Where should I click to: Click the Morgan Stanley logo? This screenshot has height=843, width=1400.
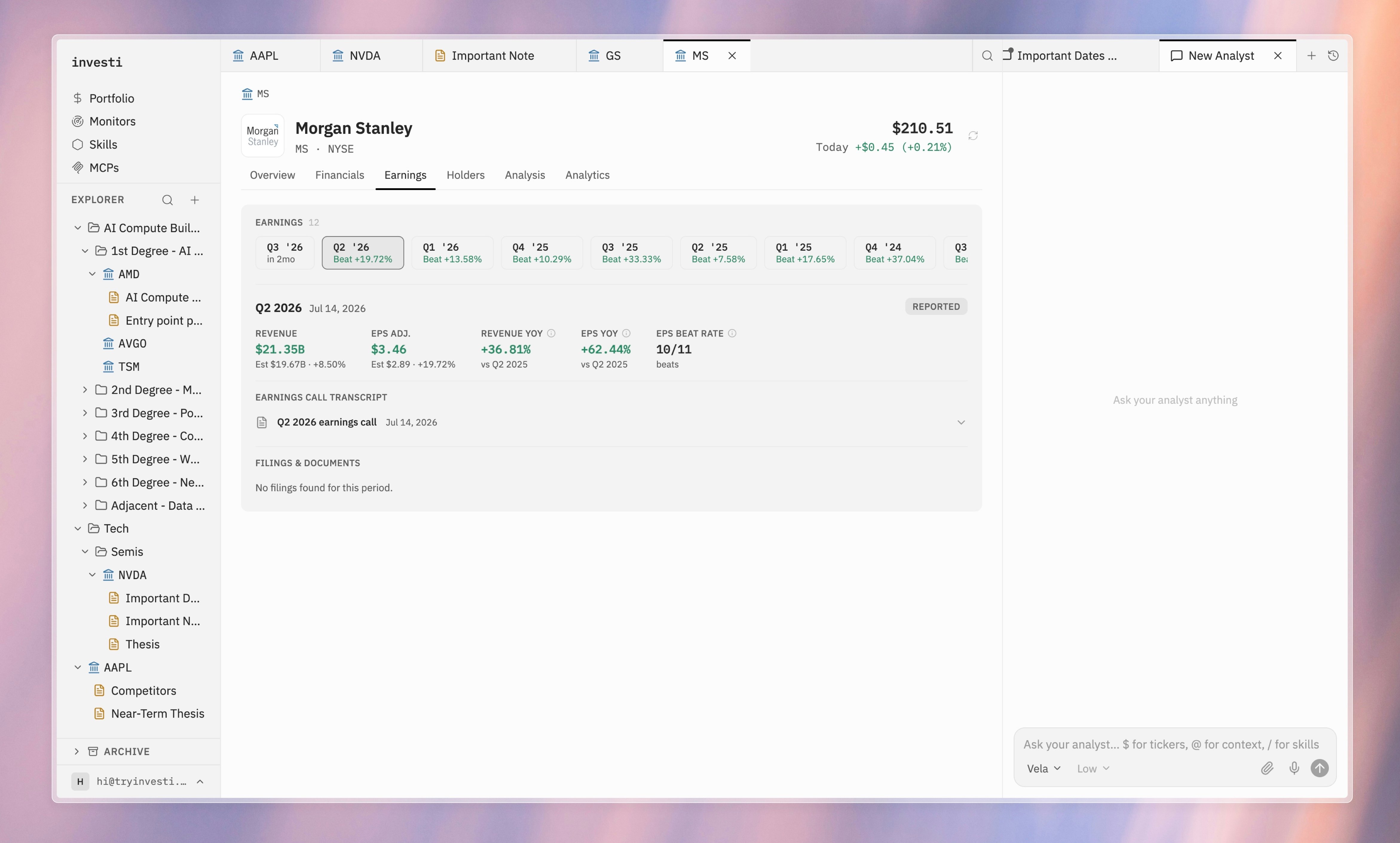(262, 136)
